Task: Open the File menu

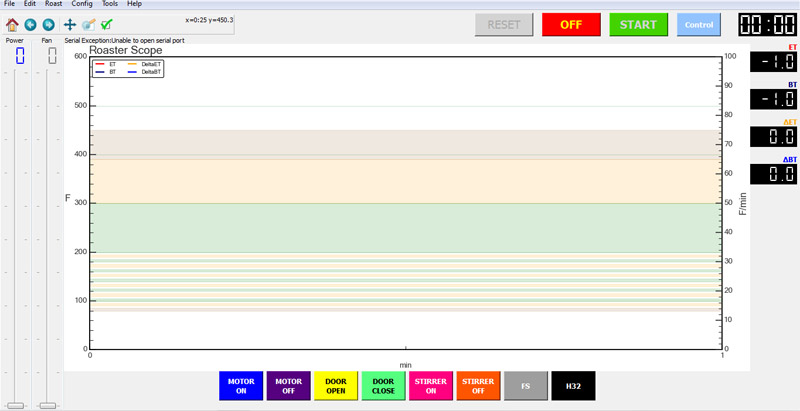Action: coord(9,4)
